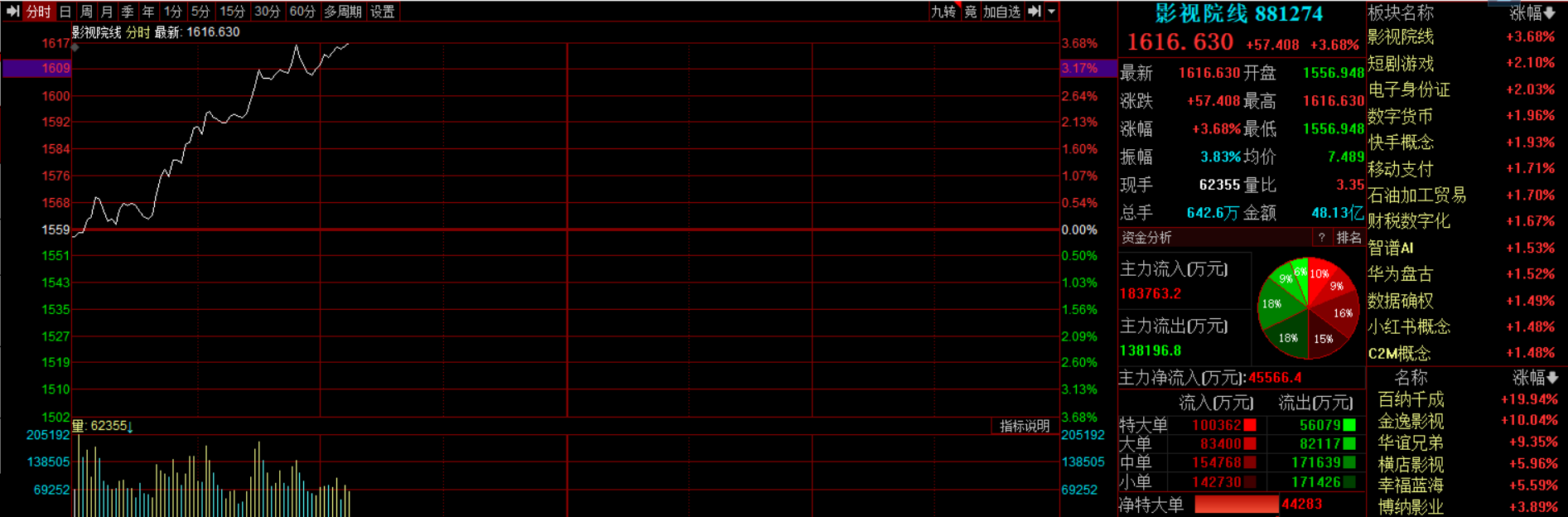Select the 周 weekly chart tab
Image resolution: width=1568 pixels, height=517 pixels.
coord(86,12)
